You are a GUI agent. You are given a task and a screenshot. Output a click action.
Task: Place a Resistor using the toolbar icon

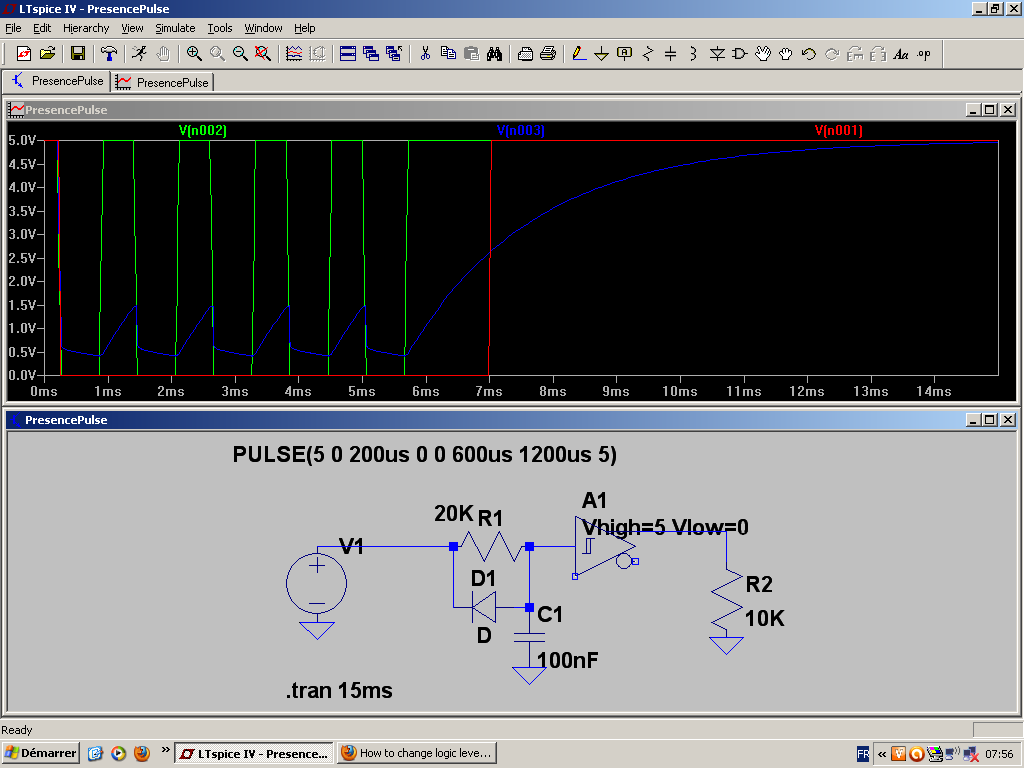648,54
